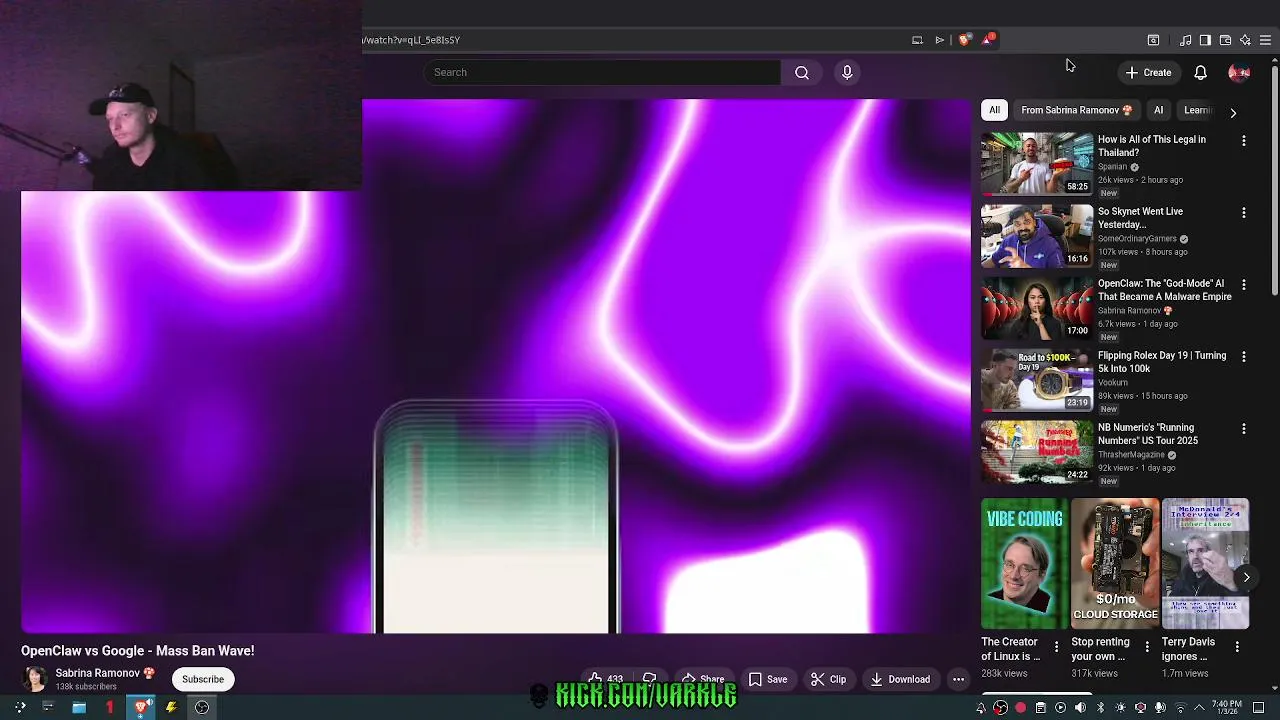Click the page vertical scrollbar

[x=1274, y=180]
